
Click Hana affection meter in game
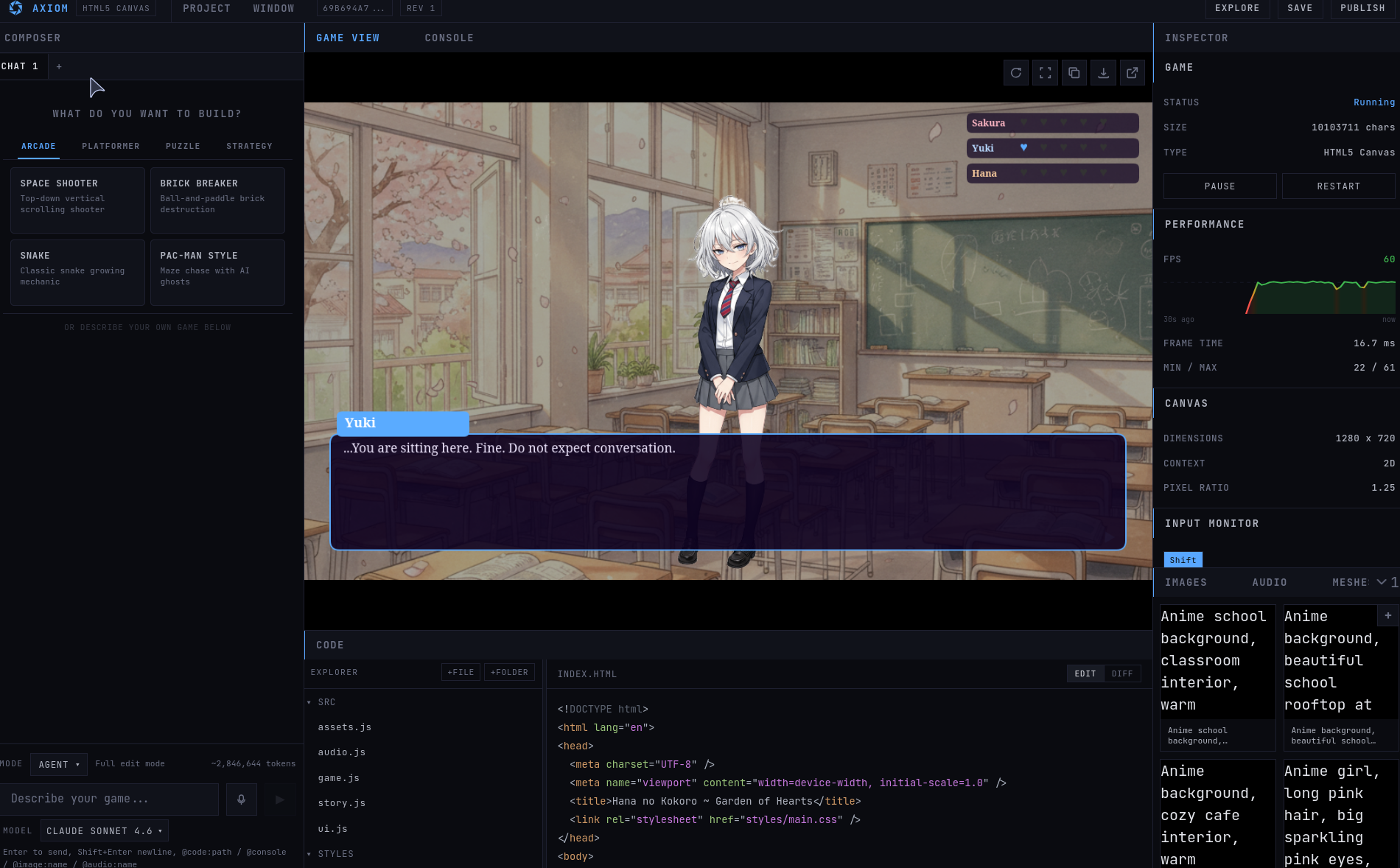[1052, 173]
